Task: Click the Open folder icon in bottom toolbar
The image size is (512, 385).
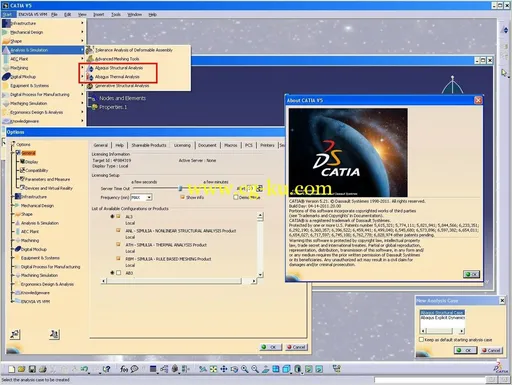Action: tap(22, 369)
